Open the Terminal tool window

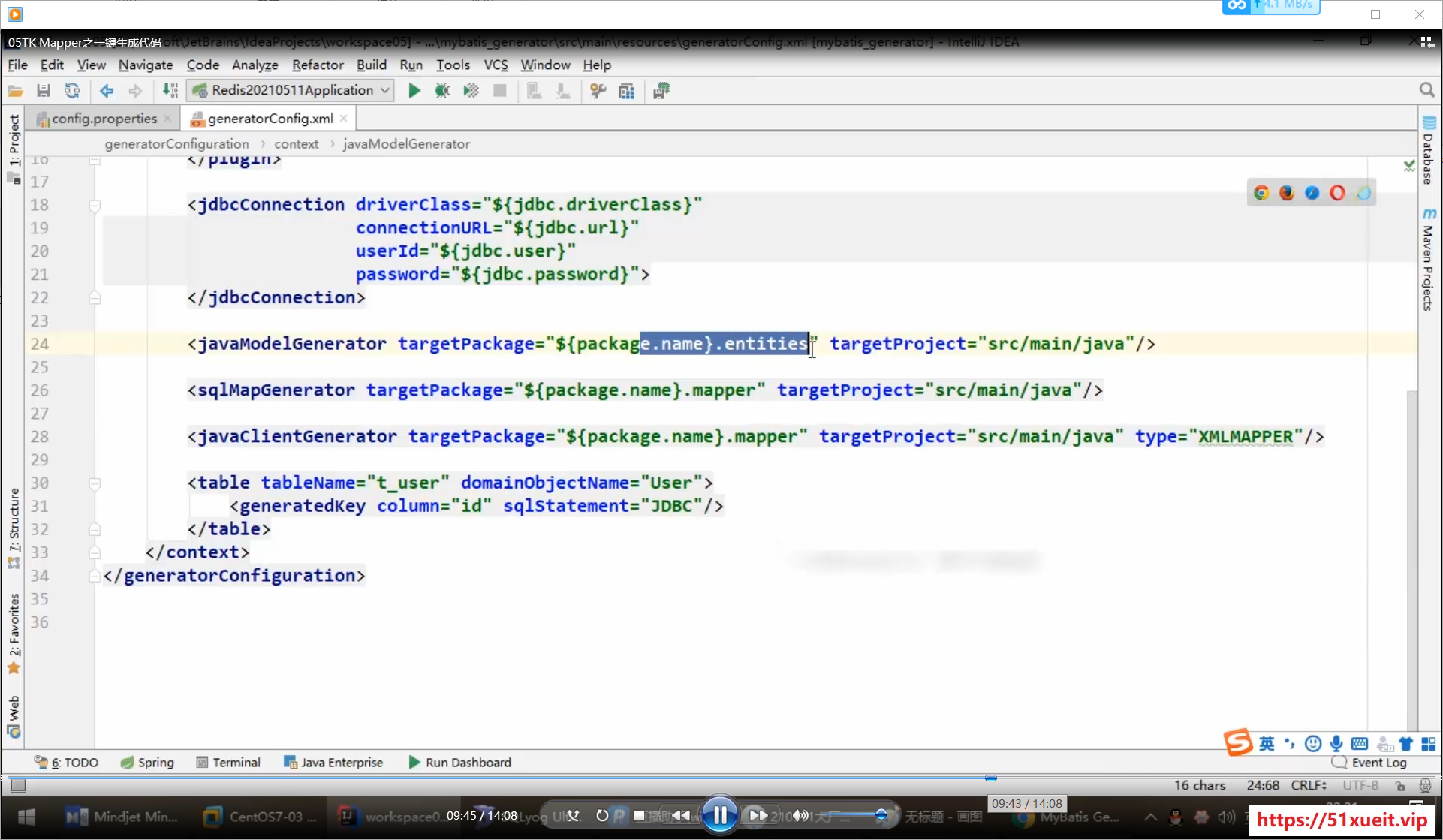point(229,763)
